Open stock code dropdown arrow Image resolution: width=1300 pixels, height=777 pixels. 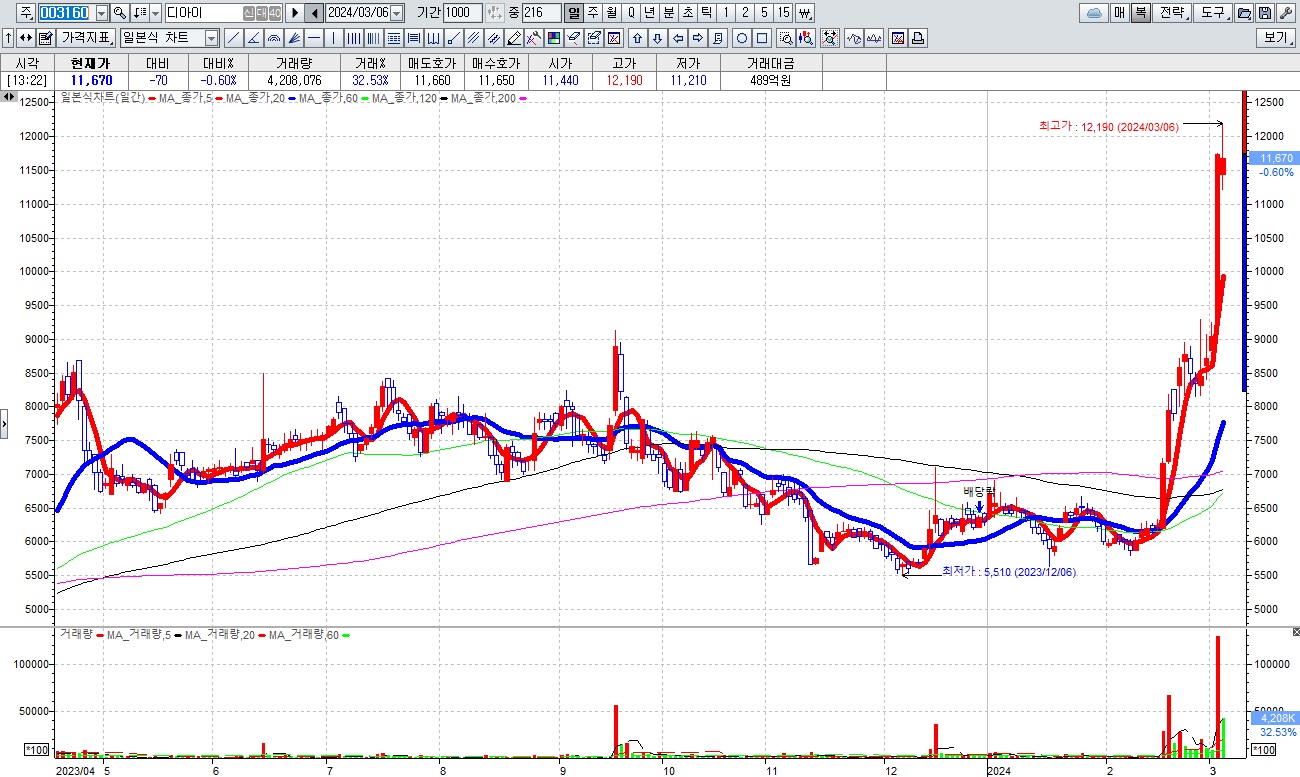(x=102, y=13)
